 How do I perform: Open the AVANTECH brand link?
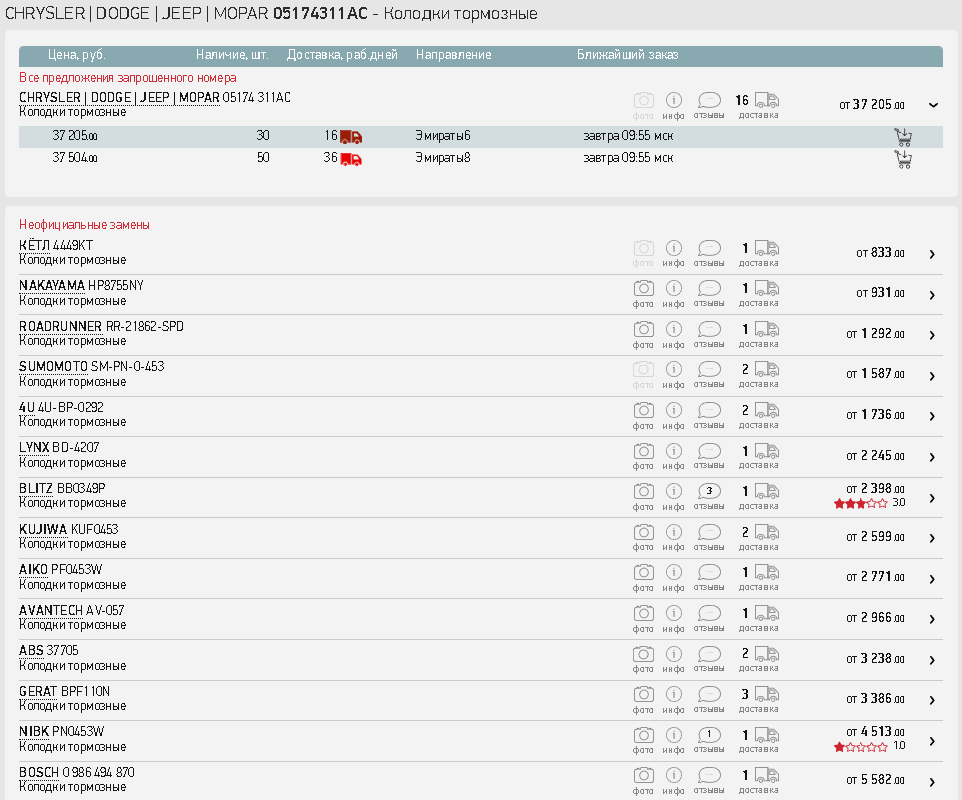tap(51, 610)
